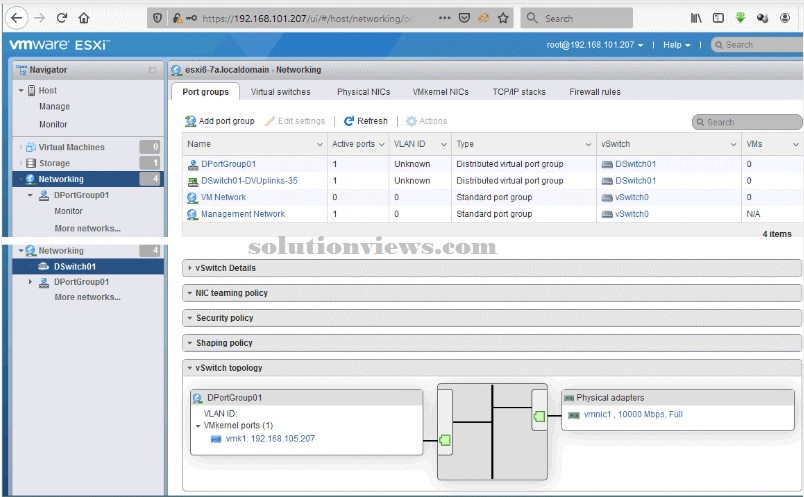Viewport: 804px width, 497px height.
Task: Switch to the VMkernel NICs tab
Action: pos(440,92)
